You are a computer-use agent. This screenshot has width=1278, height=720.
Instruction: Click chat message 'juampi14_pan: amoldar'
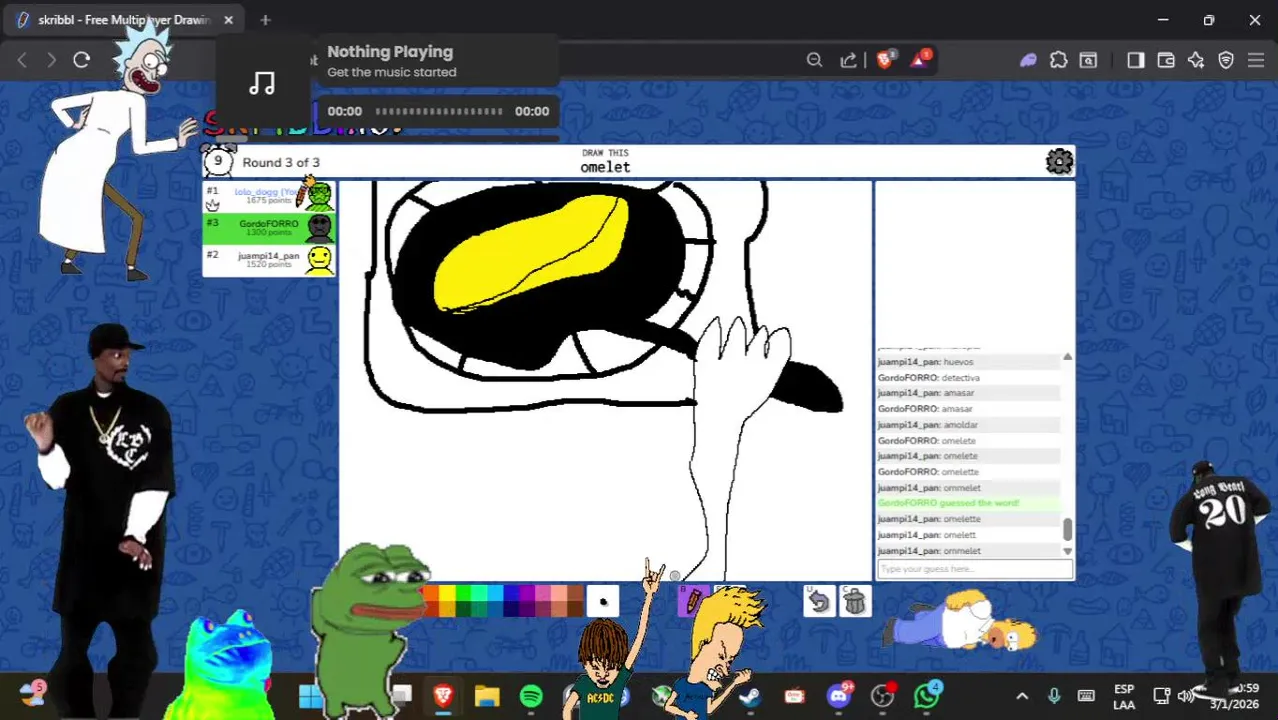[x=928, y=425]
